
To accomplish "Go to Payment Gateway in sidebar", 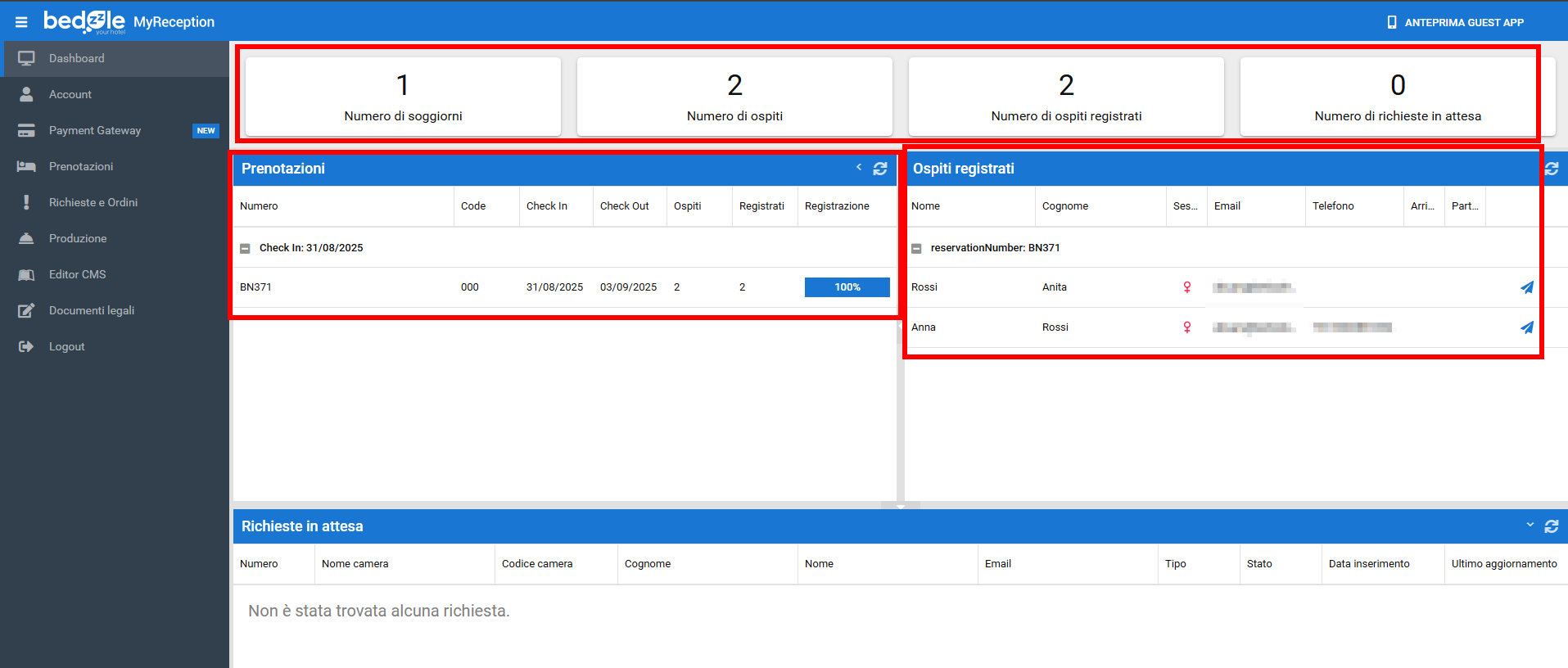I will [95, 130].
